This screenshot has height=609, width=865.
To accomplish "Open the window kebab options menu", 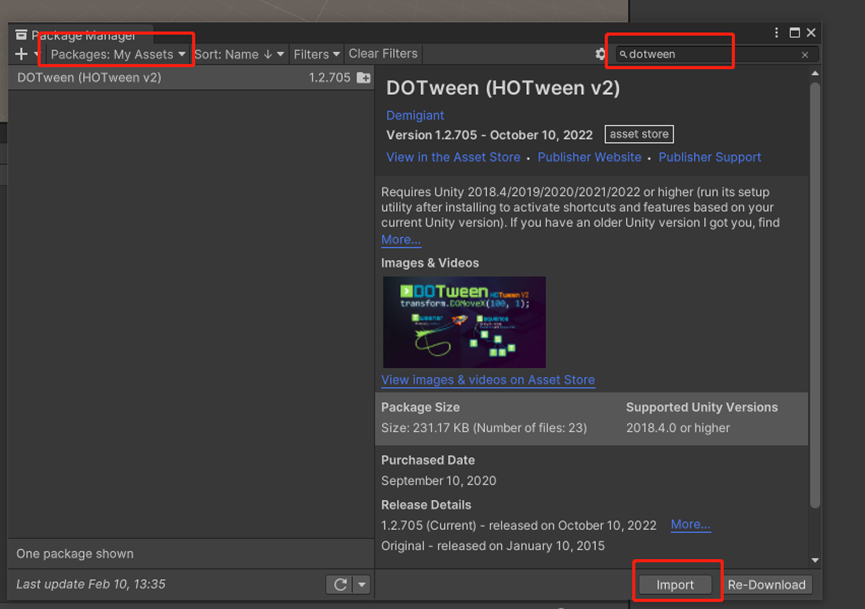I will 776,33.
